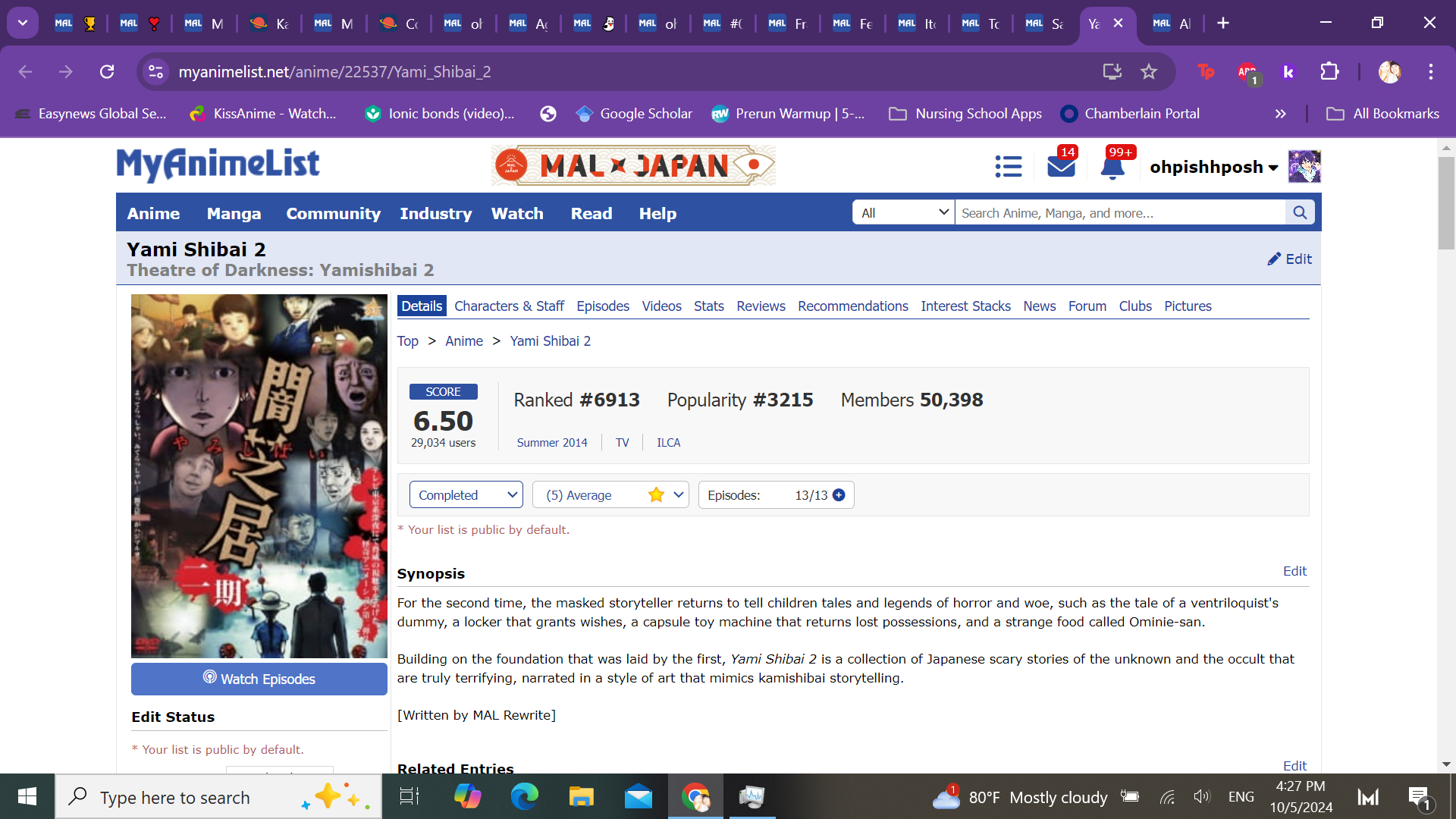The width and height of the screenshot is (1456, 819).
Task: Click the page vertical scrollbar thumb
Action: click(x=1445, y=203)
